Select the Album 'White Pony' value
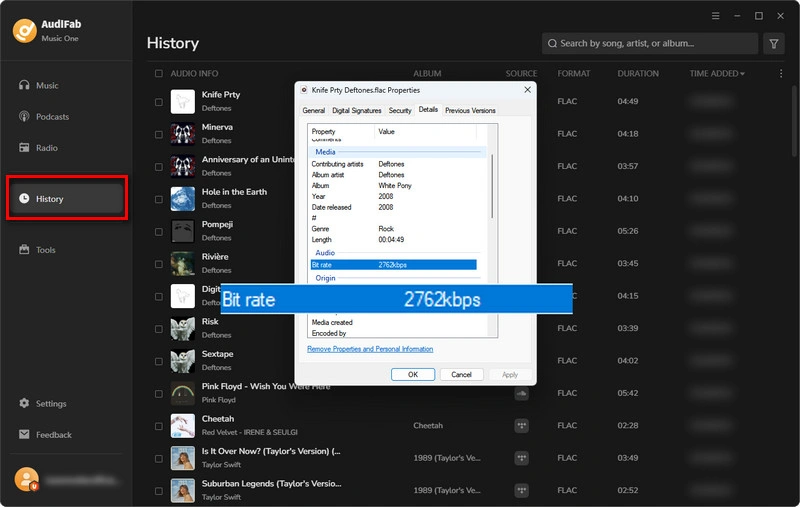The width and height of the screenshot is (800, 507). coord(395,185)
